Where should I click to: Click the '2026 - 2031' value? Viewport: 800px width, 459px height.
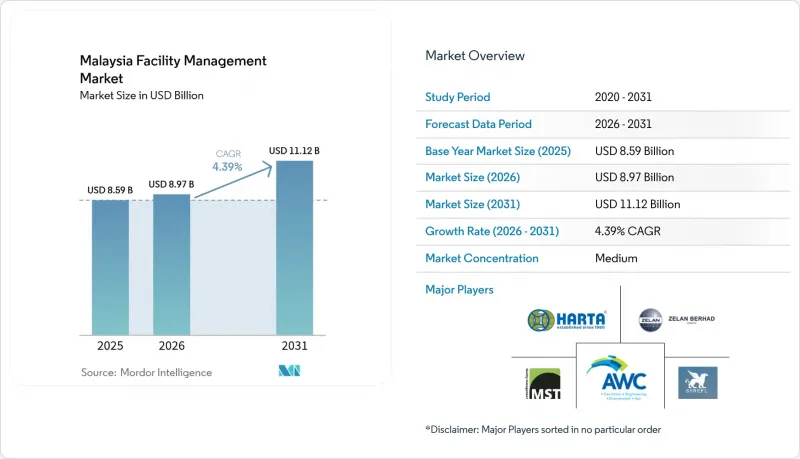click(x=623, y=124)
